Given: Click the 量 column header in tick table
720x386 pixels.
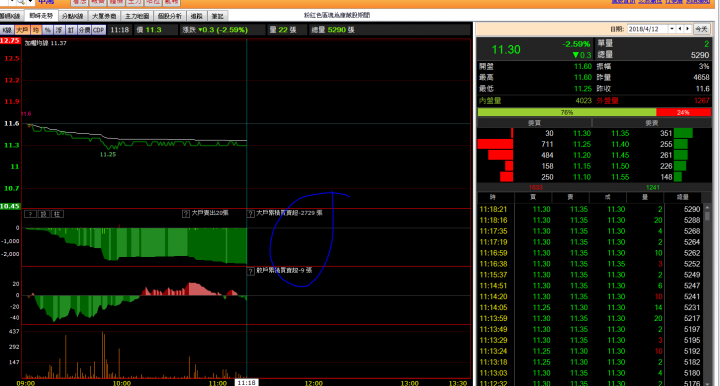Looking at the screenshot, I should pos(645,197).
